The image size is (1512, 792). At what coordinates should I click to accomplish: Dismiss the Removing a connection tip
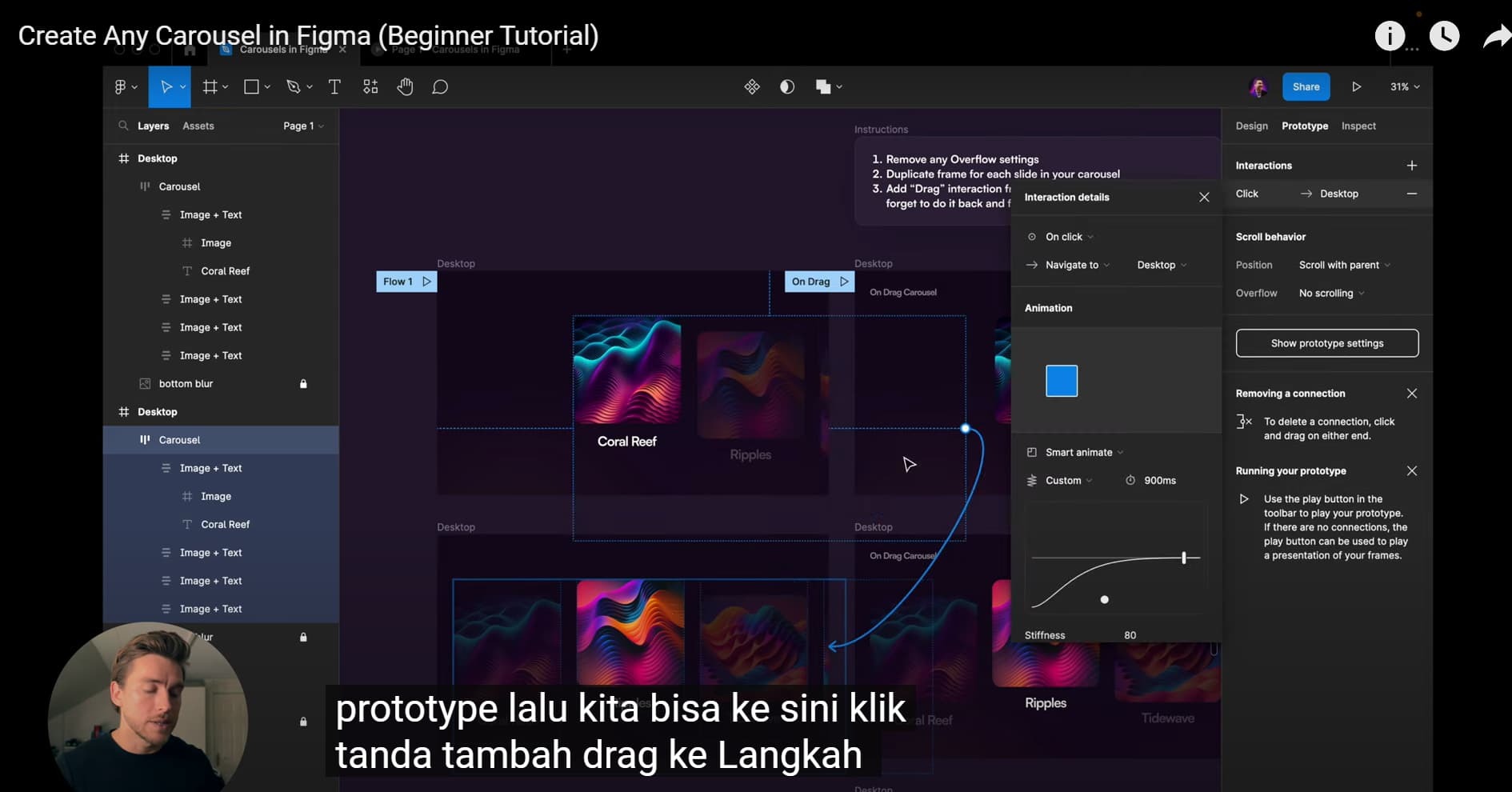(x=1412, y=394)
